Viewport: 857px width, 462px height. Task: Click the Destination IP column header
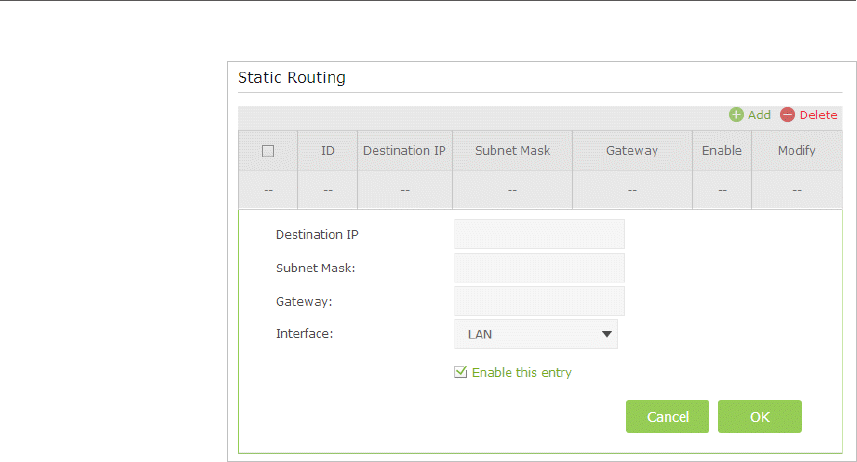404,151
